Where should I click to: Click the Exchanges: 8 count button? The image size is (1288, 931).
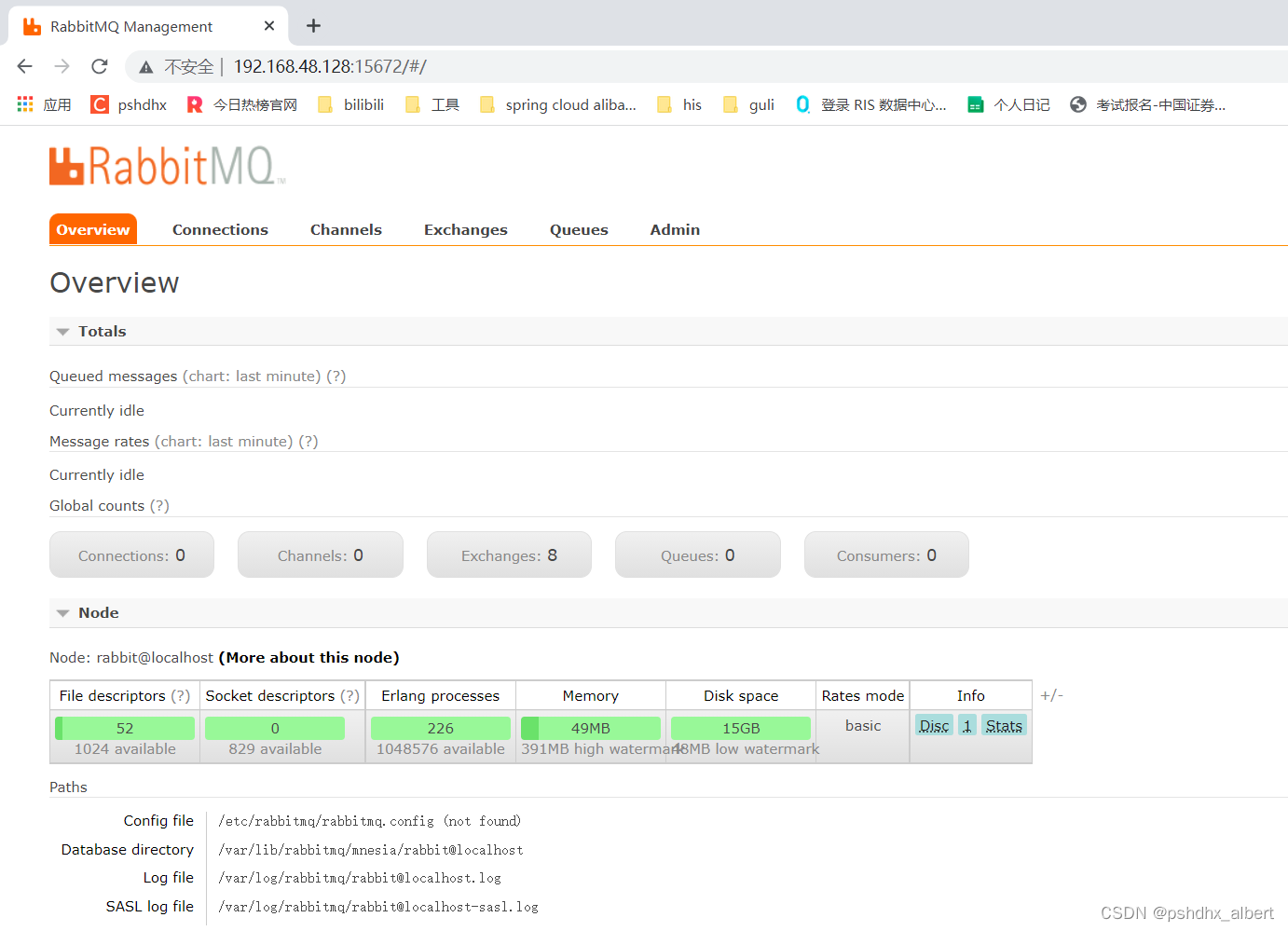tap(509, 554)
